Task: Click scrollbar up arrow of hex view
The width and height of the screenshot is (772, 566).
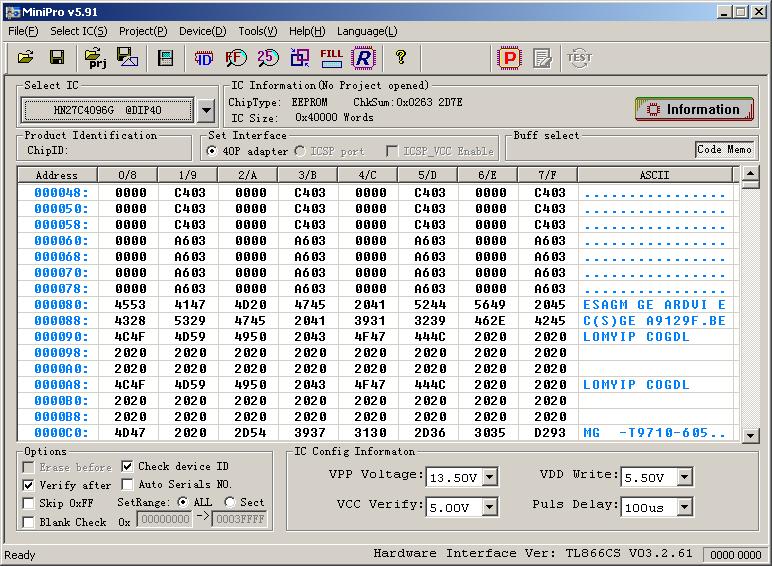Action: [750, 173]
